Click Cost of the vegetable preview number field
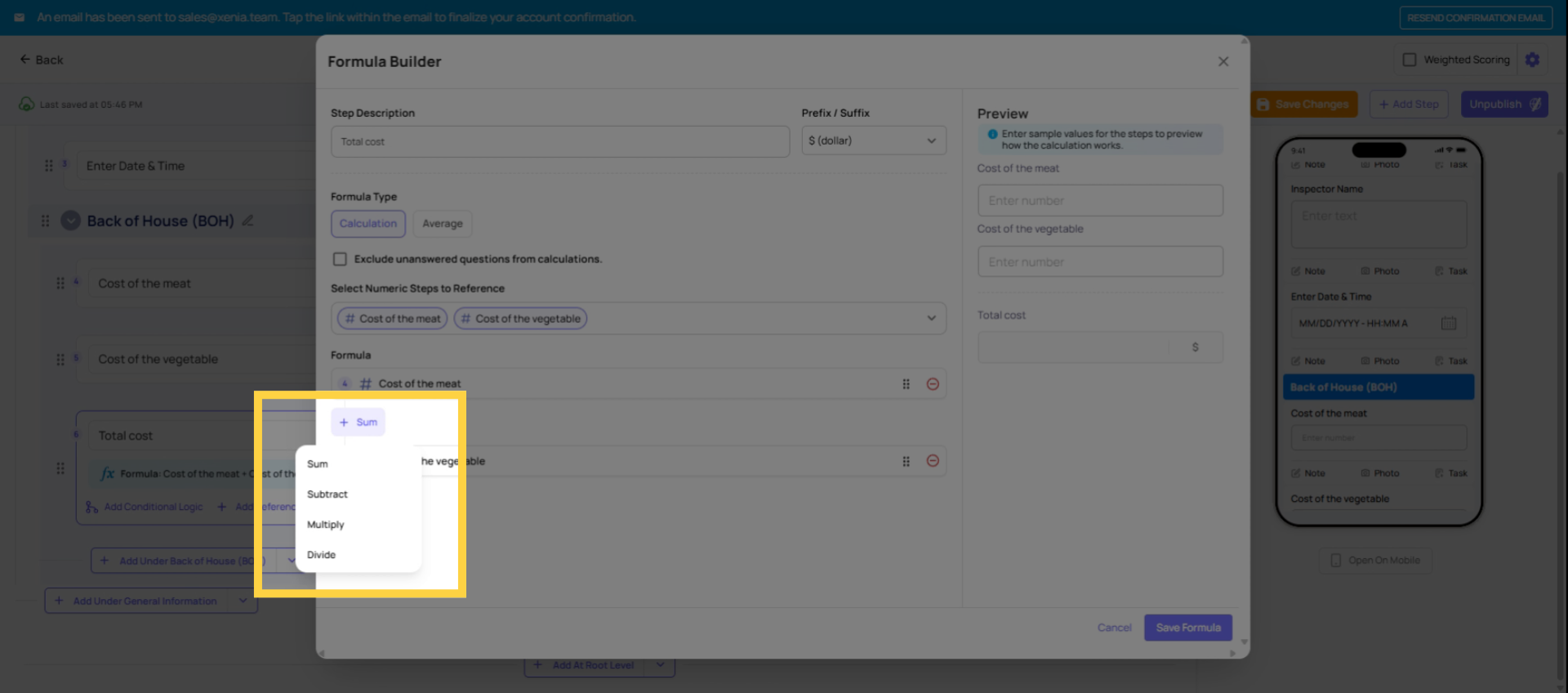This screenshot has height=693, width=1568. coord(1100,262)
